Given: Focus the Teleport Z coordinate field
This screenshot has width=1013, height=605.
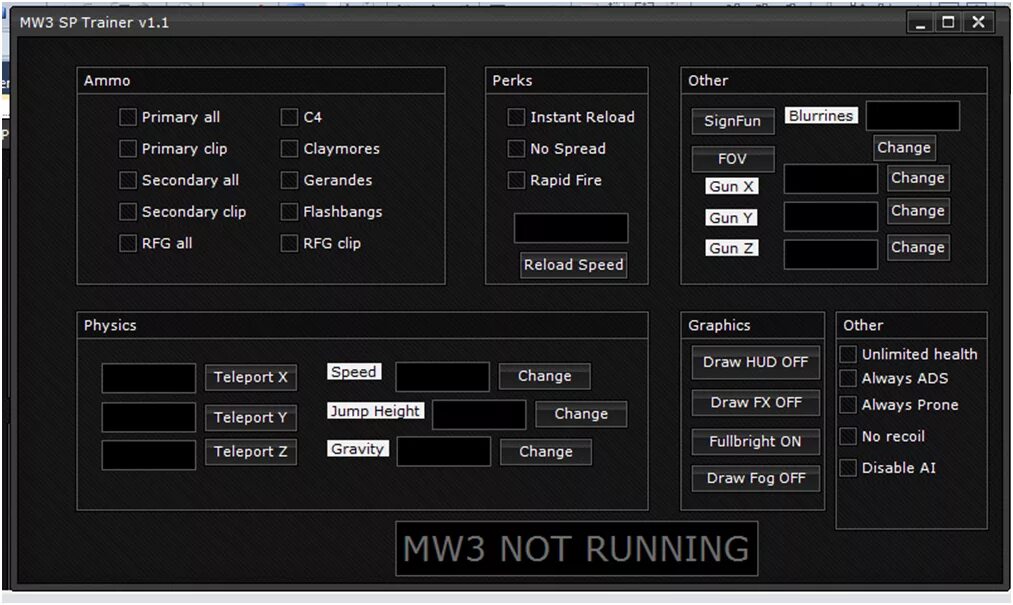Looking at the screenshot, I should pos(149,455).
